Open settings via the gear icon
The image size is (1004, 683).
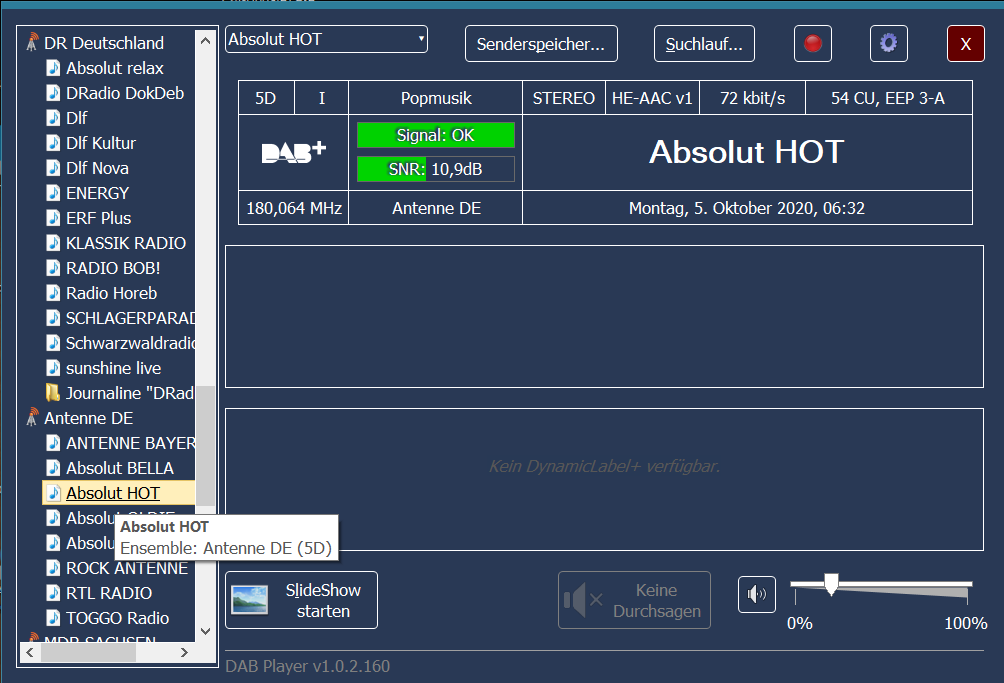[x=888, y=43]
